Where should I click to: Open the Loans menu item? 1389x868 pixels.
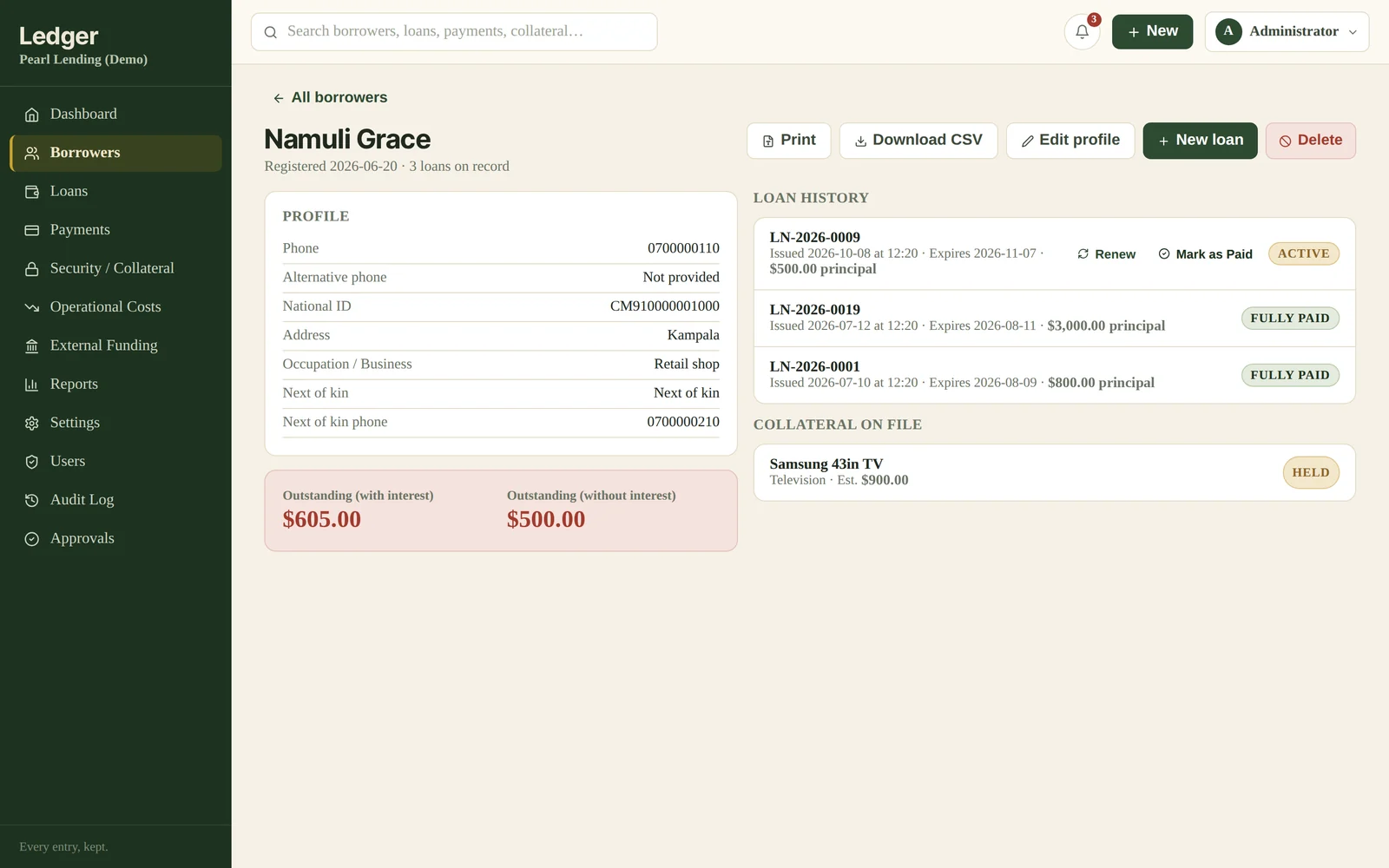click(115, 192)
